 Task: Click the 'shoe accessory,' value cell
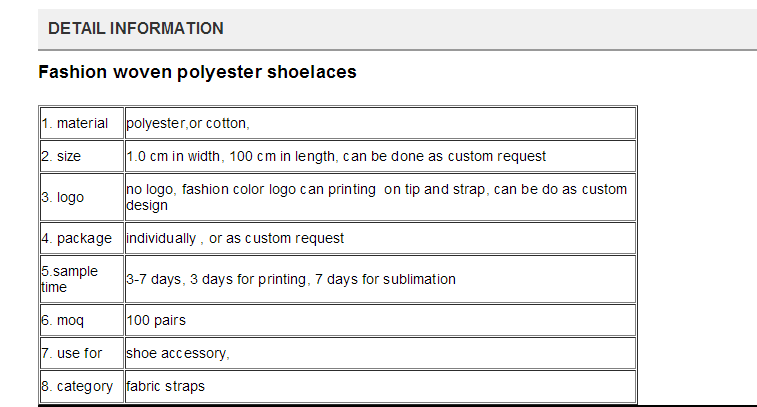click(x=380, y=353)
